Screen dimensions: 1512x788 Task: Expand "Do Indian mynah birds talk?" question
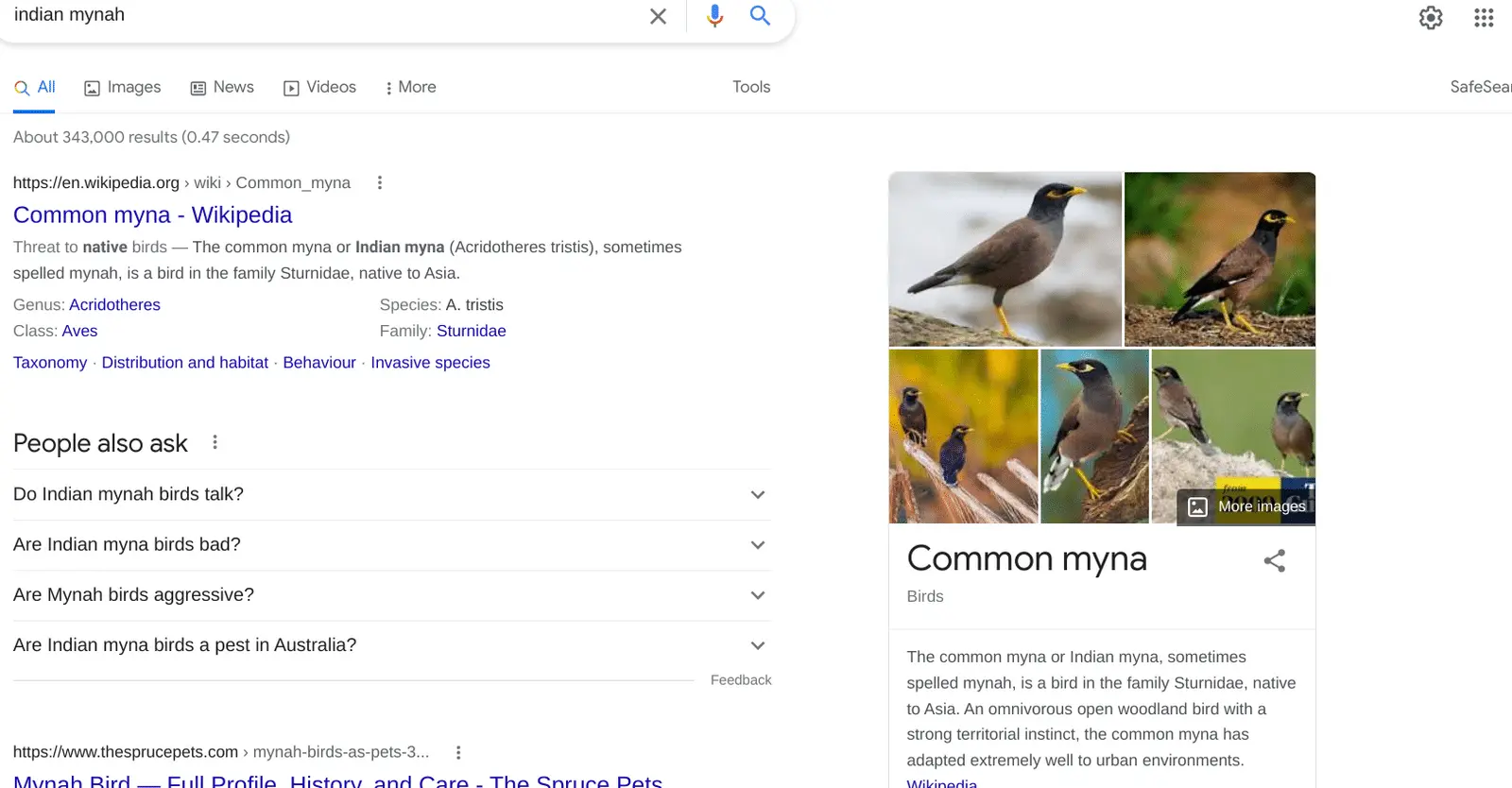pos(757,494)
